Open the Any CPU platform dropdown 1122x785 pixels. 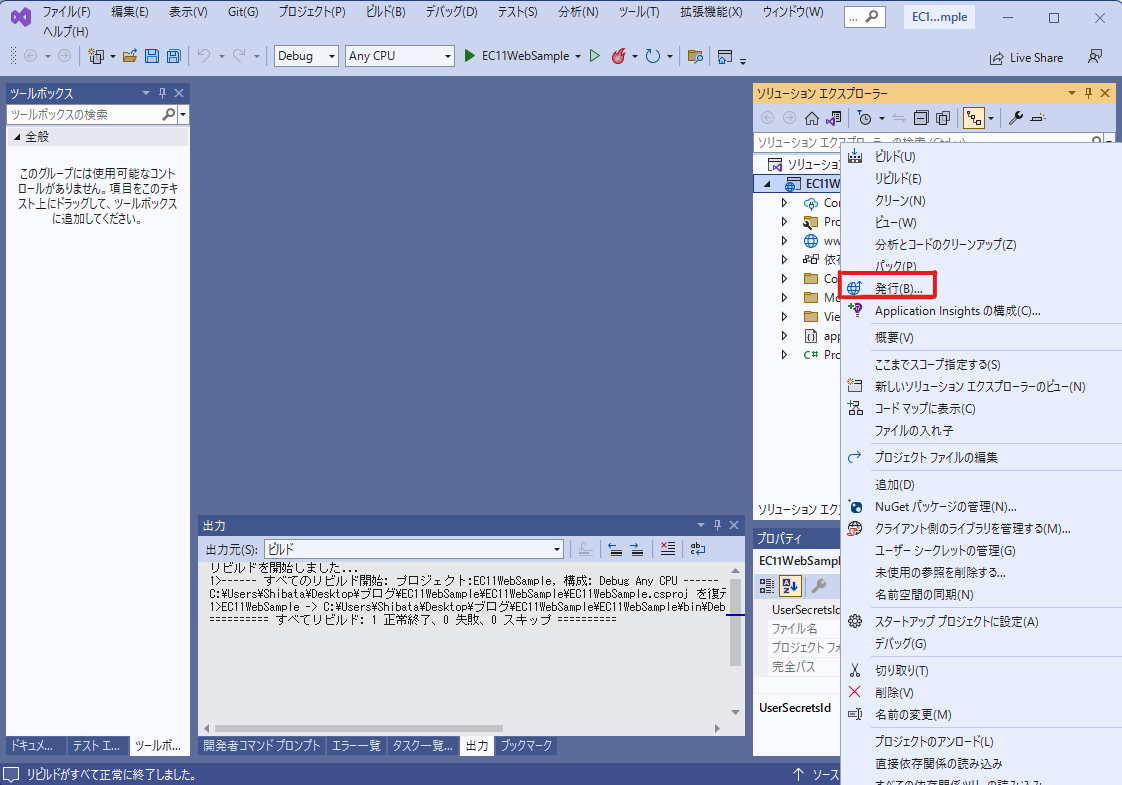[400, 56]
